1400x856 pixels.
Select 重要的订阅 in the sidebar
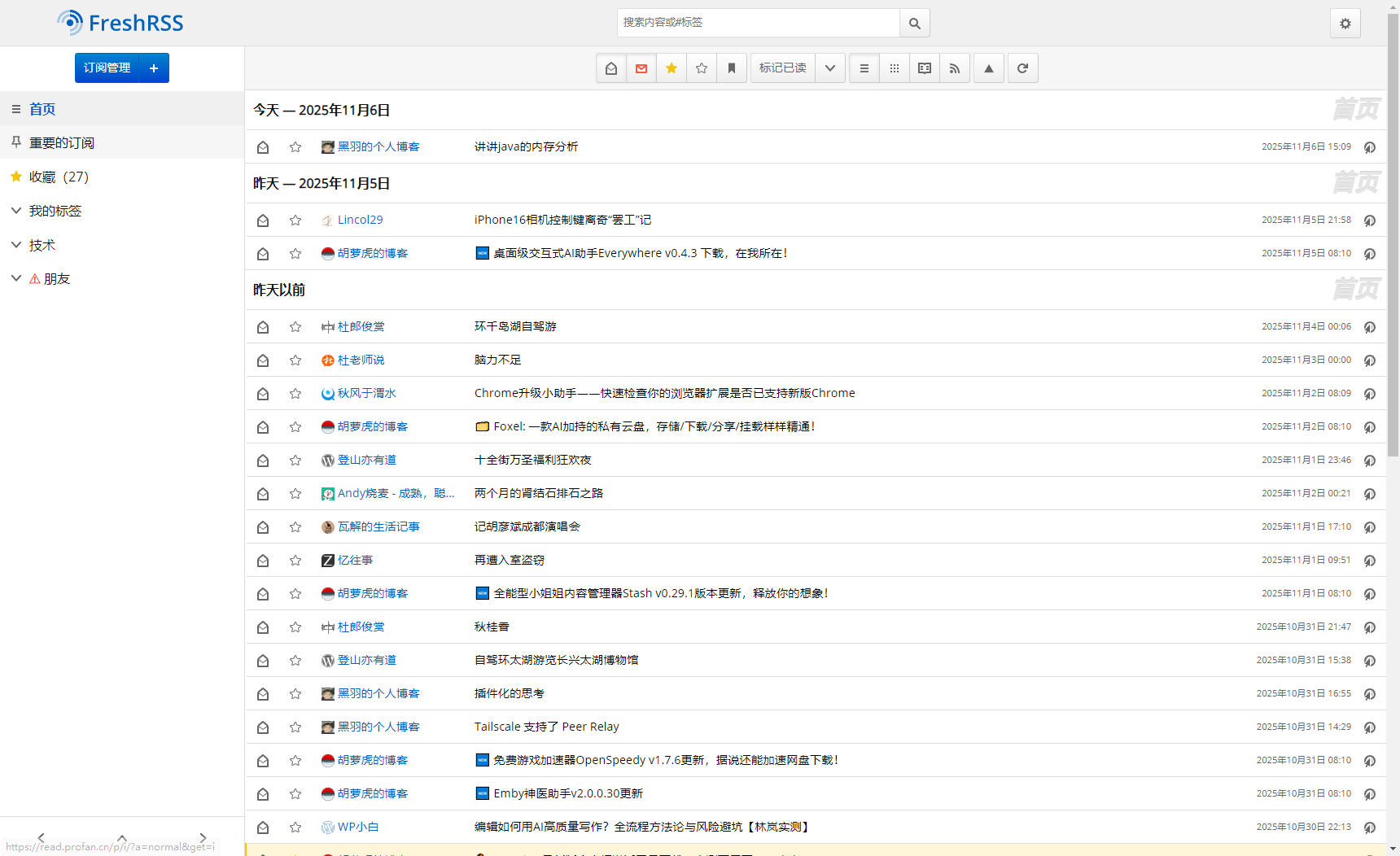(x=62, y=143)
